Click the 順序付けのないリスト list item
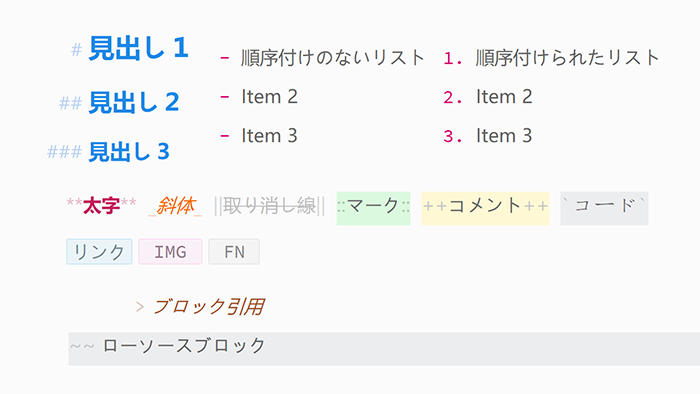Viewport: 700px width, 394px height. click(x=333, y=58)
